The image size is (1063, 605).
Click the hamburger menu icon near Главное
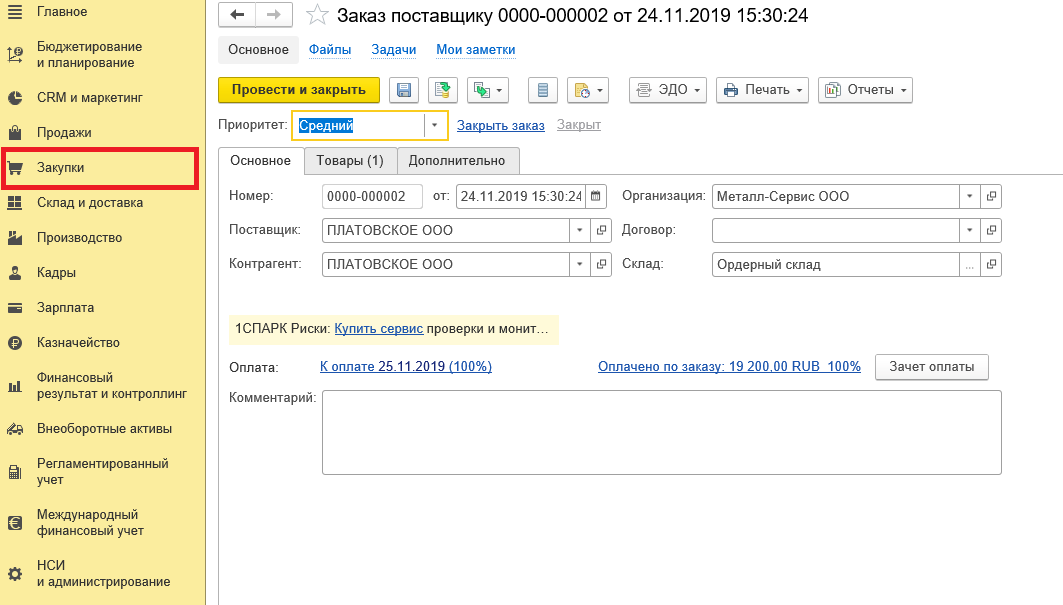tap(15, 12)
